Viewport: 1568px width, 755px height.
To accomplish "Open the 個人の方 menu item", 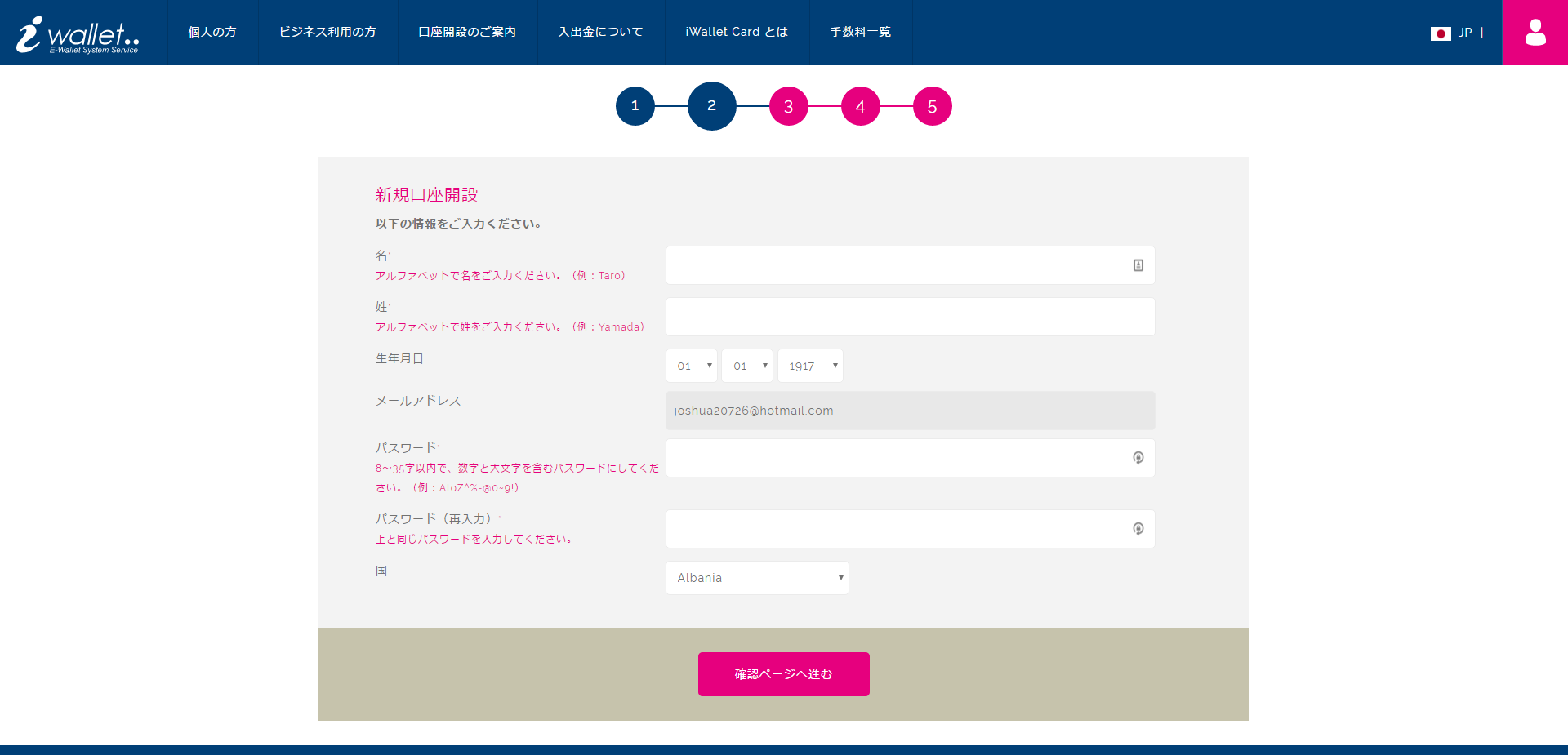I will coord(212,32).
